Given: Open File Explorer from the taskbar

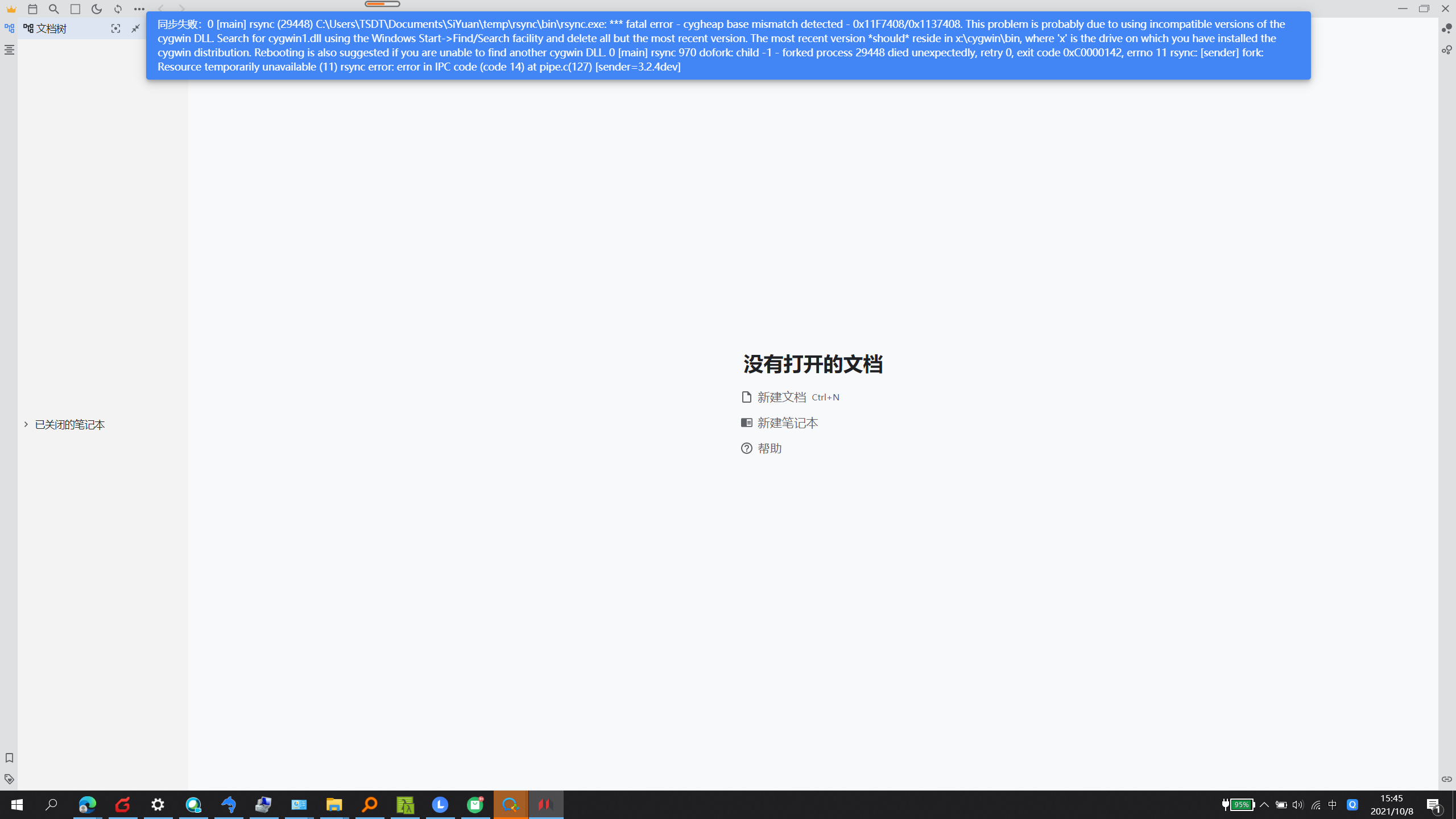Looking at the screenshot, I should point(334,805).
